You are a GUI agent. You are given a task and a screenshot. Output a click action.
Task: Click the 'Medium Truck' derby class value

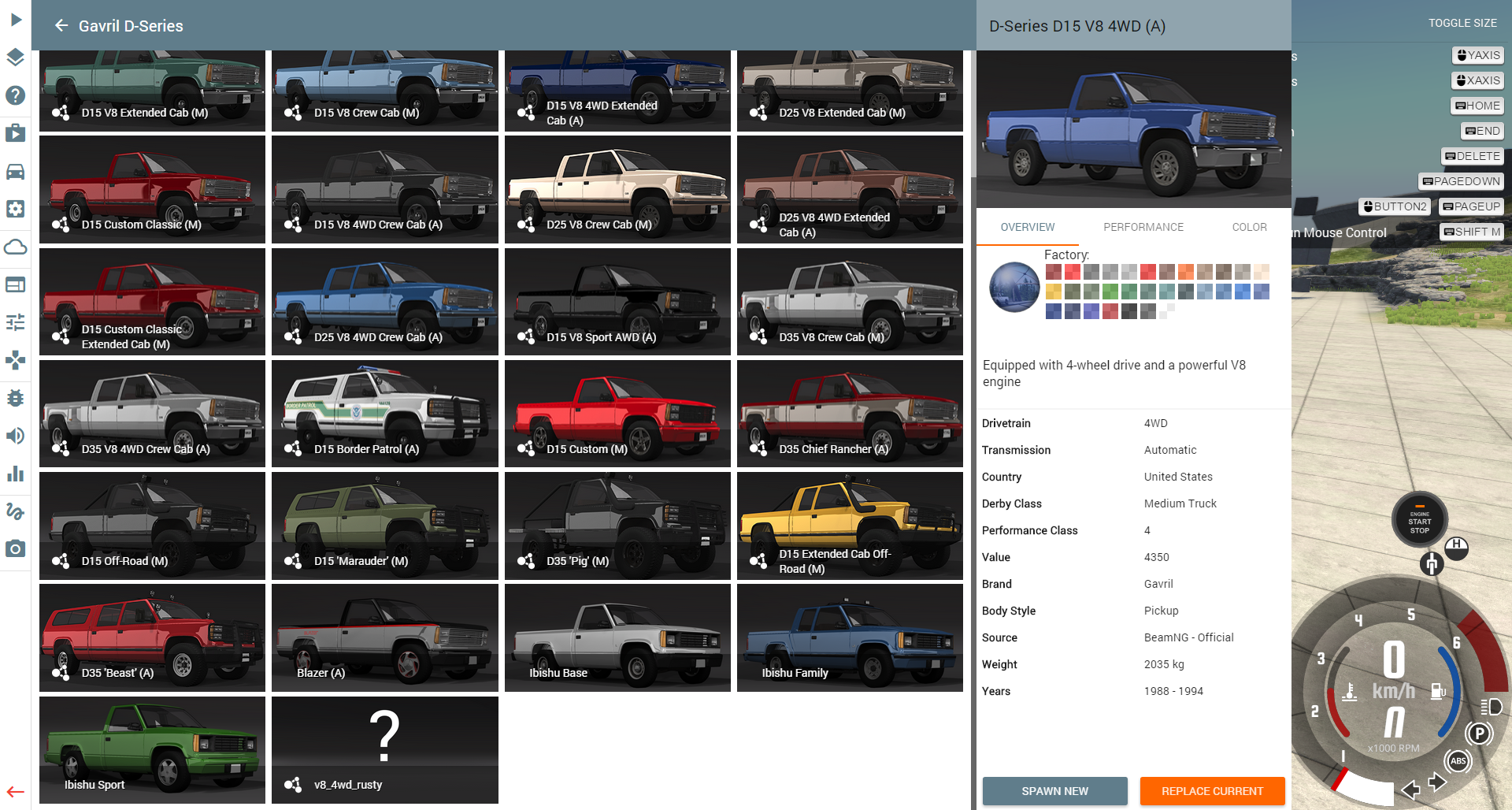pyautogui.click(x=1180, y=503)
